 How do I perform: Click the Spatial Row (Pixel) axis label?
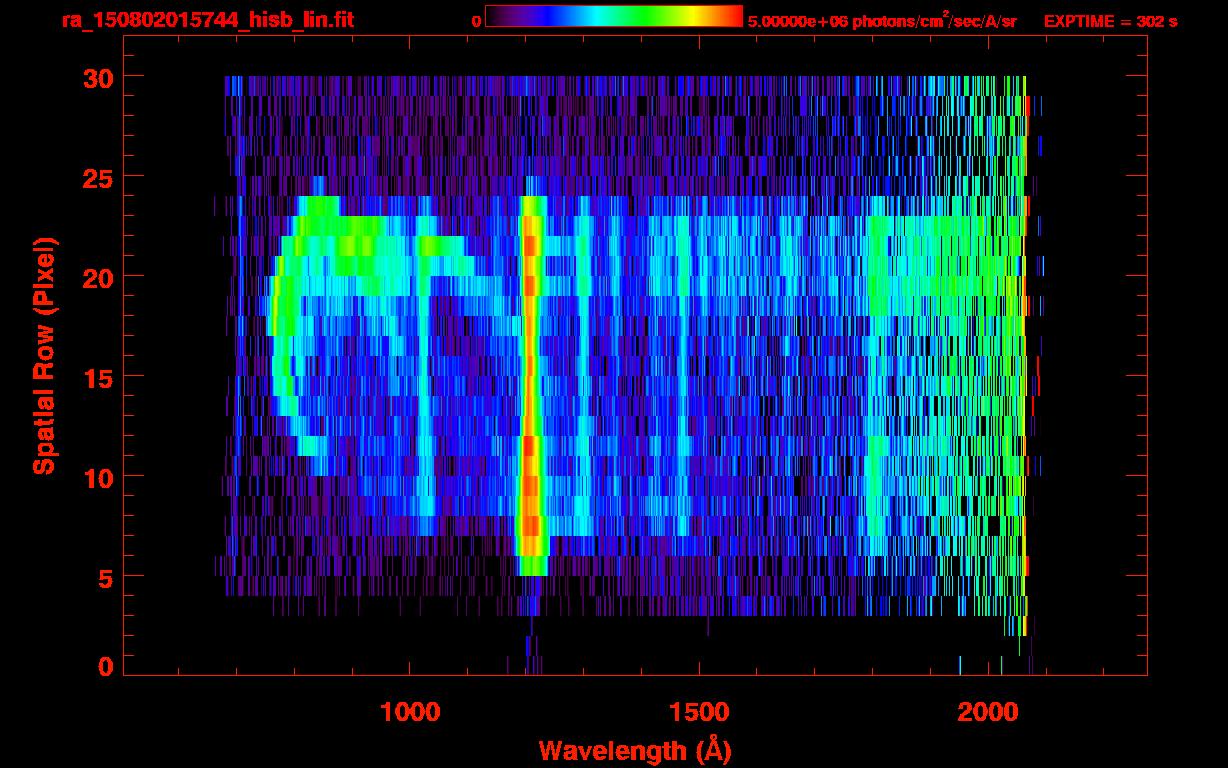pos(44,355)
